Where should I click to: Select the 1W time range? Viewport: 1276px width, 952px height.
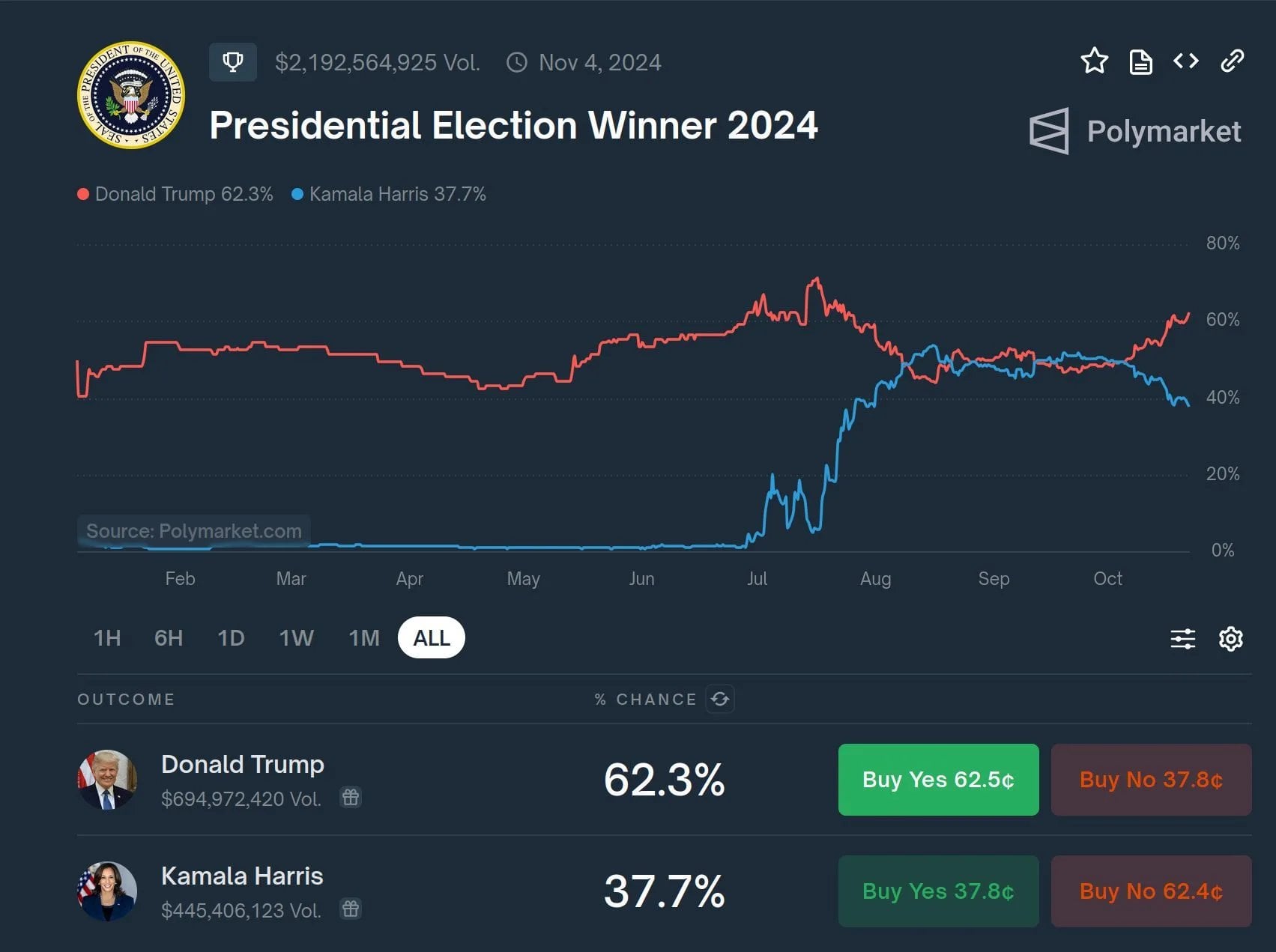(297, 638)
